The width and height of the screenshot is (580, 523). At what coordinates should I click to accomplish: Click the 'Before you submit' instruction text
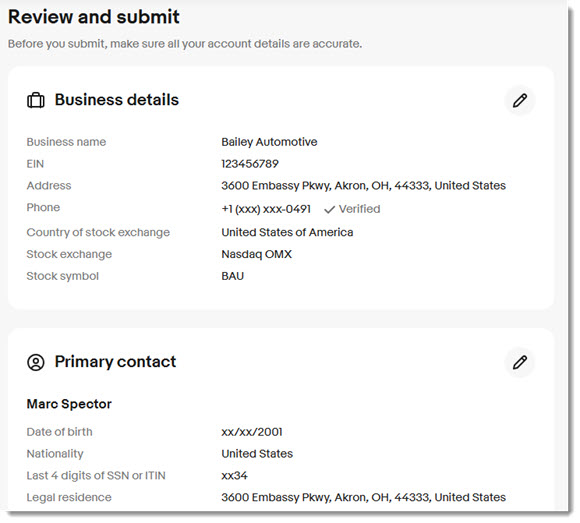(x=185, y=44)
